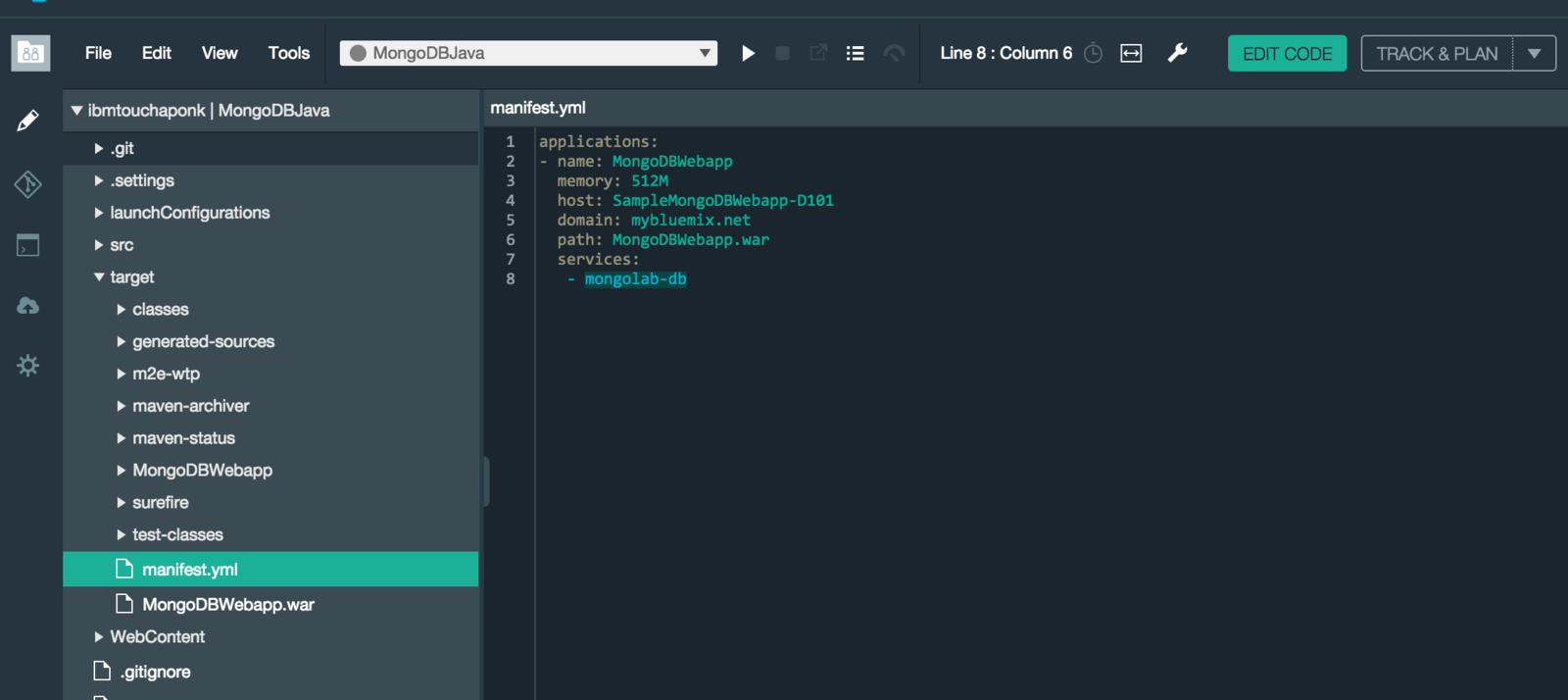
Task: Open the cloud deploy sidebar icon
Action: coord(27,306)
